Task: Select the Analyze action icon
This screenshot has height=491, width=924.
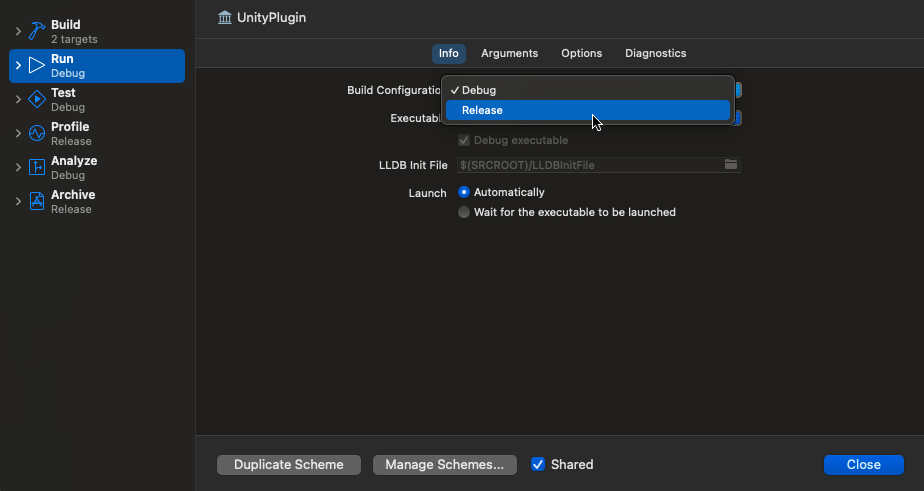Action: [37, 167]
